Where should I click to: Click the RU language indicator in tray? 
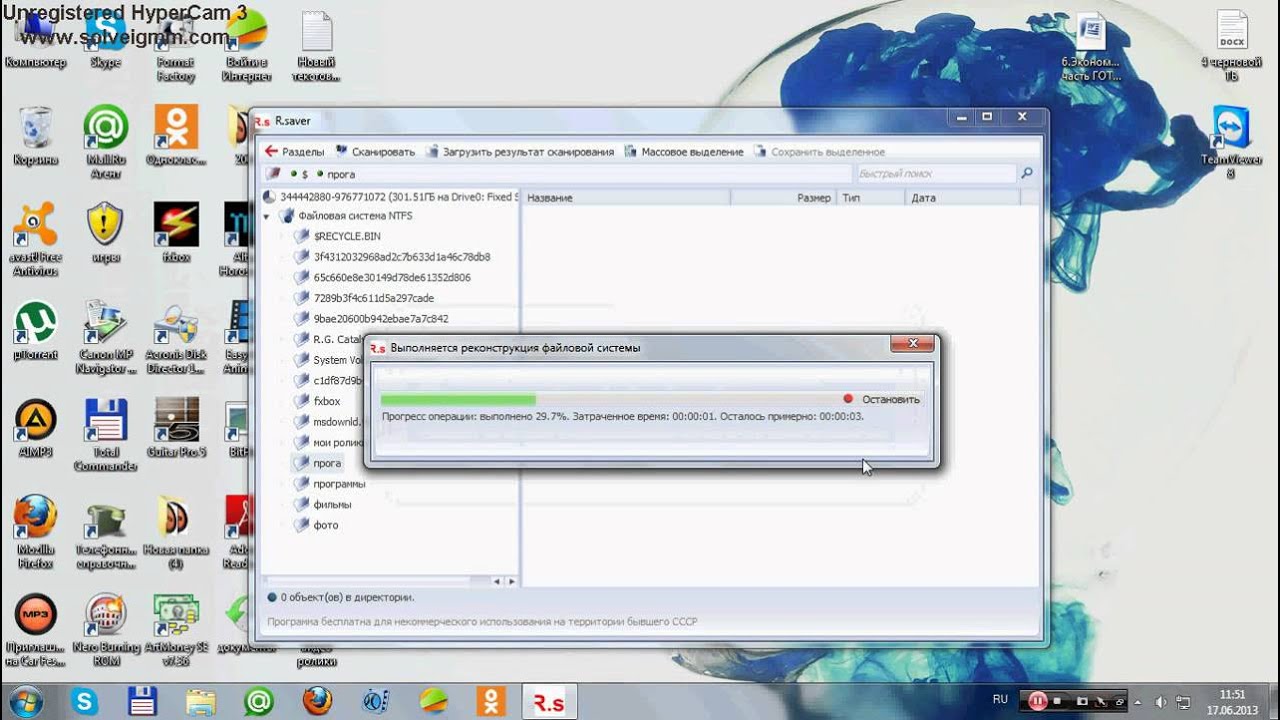pos(1000,699)
